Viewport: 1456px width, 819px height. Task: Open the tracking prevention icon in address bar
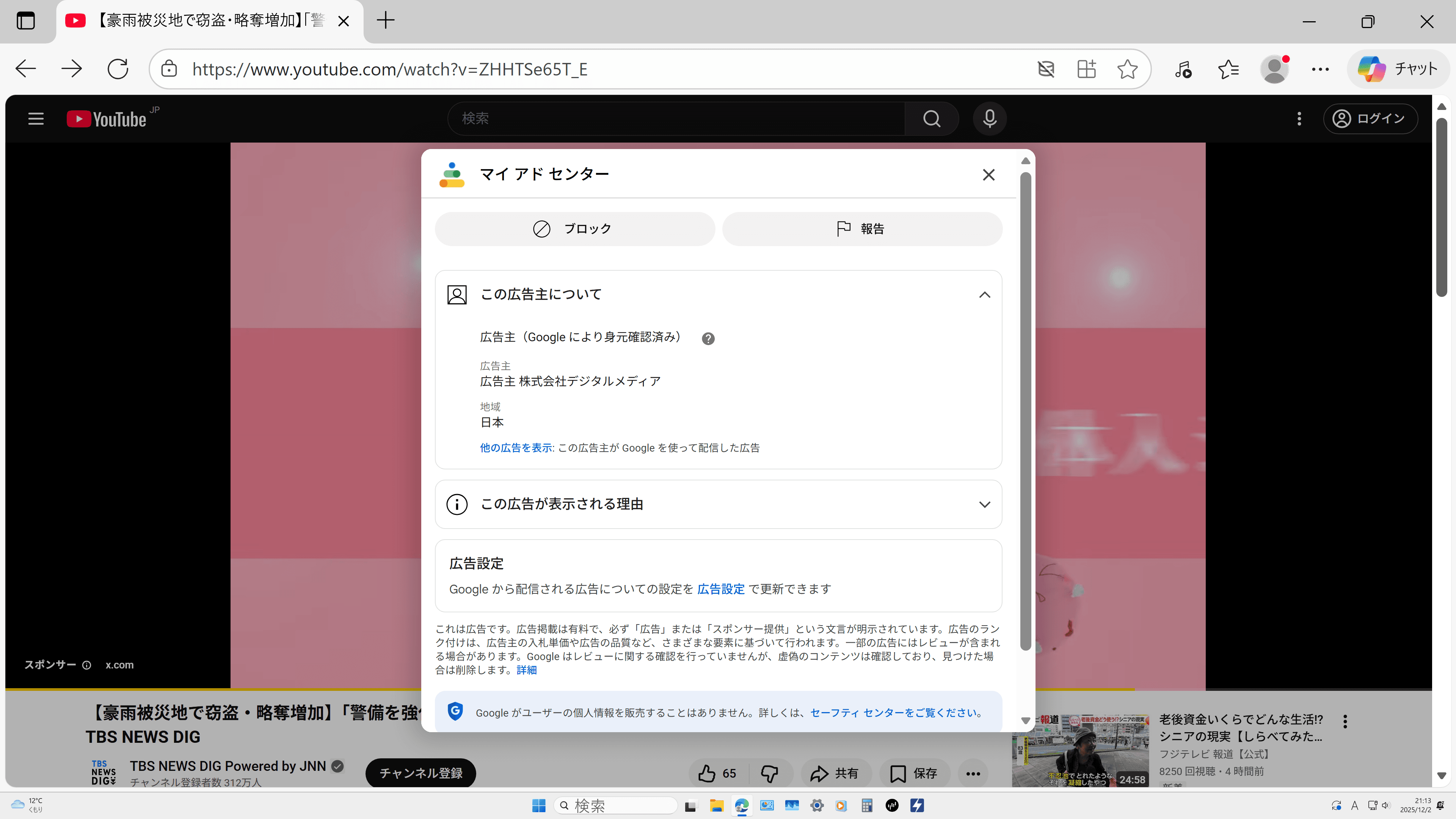pyautogui.click(x=1046, y=69)
